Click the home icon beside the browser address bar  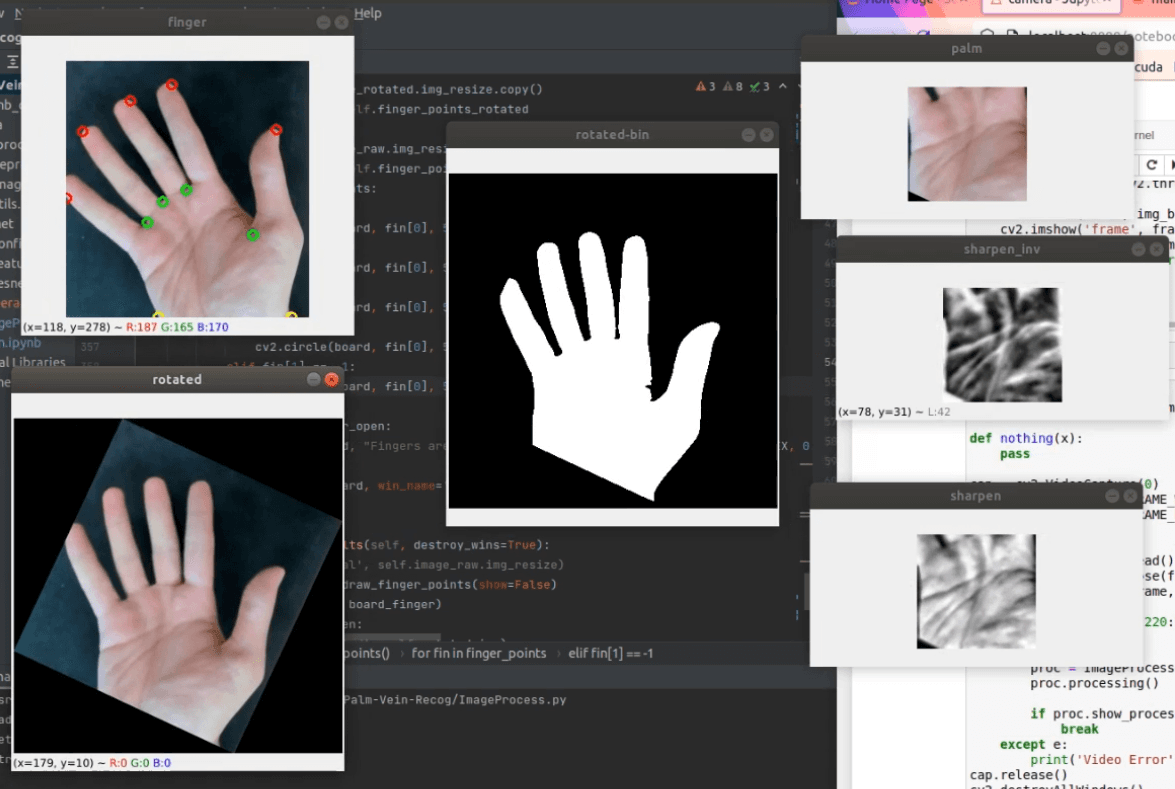tap(987, 31)
